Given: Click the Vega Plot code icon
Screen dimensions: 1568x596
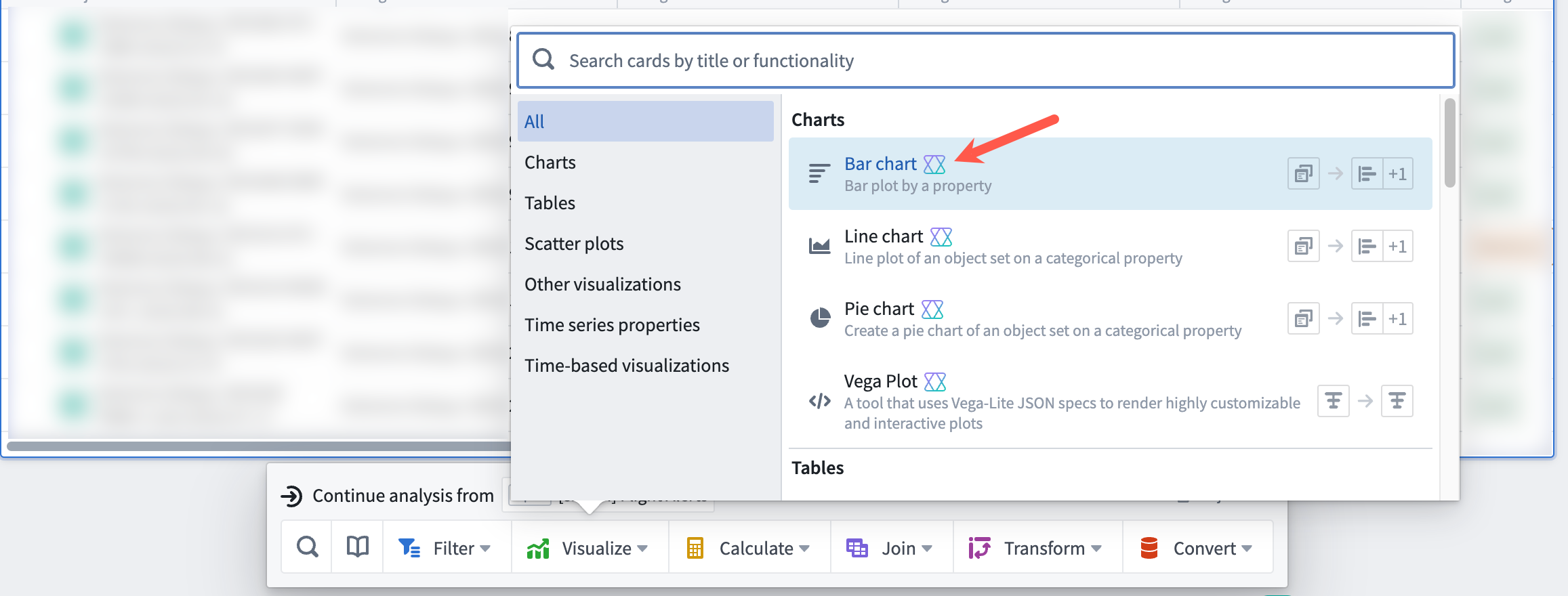Looking at the screenshot, I should (x=820, y=401).
